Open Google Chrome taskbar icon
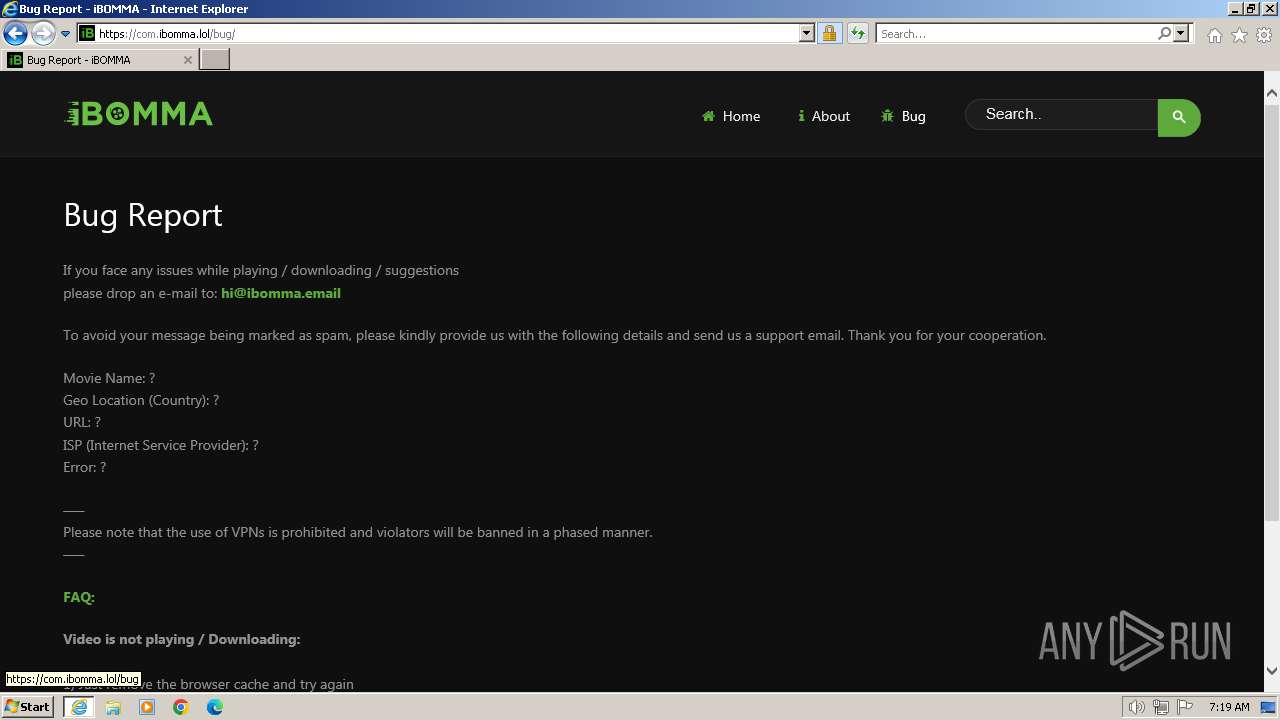 [181, 707]
